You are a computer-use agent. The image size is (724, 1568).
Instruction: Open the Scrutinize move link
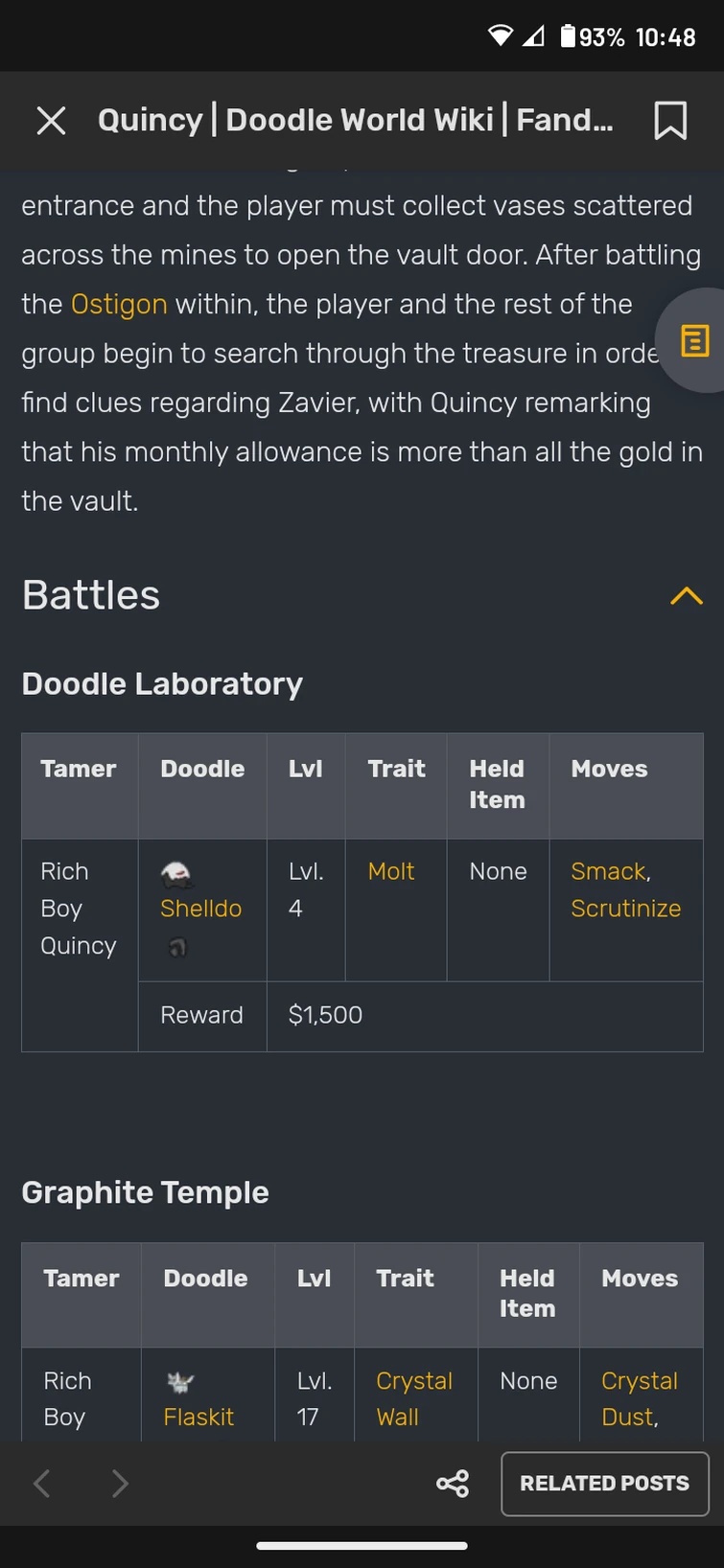[625, 909]
